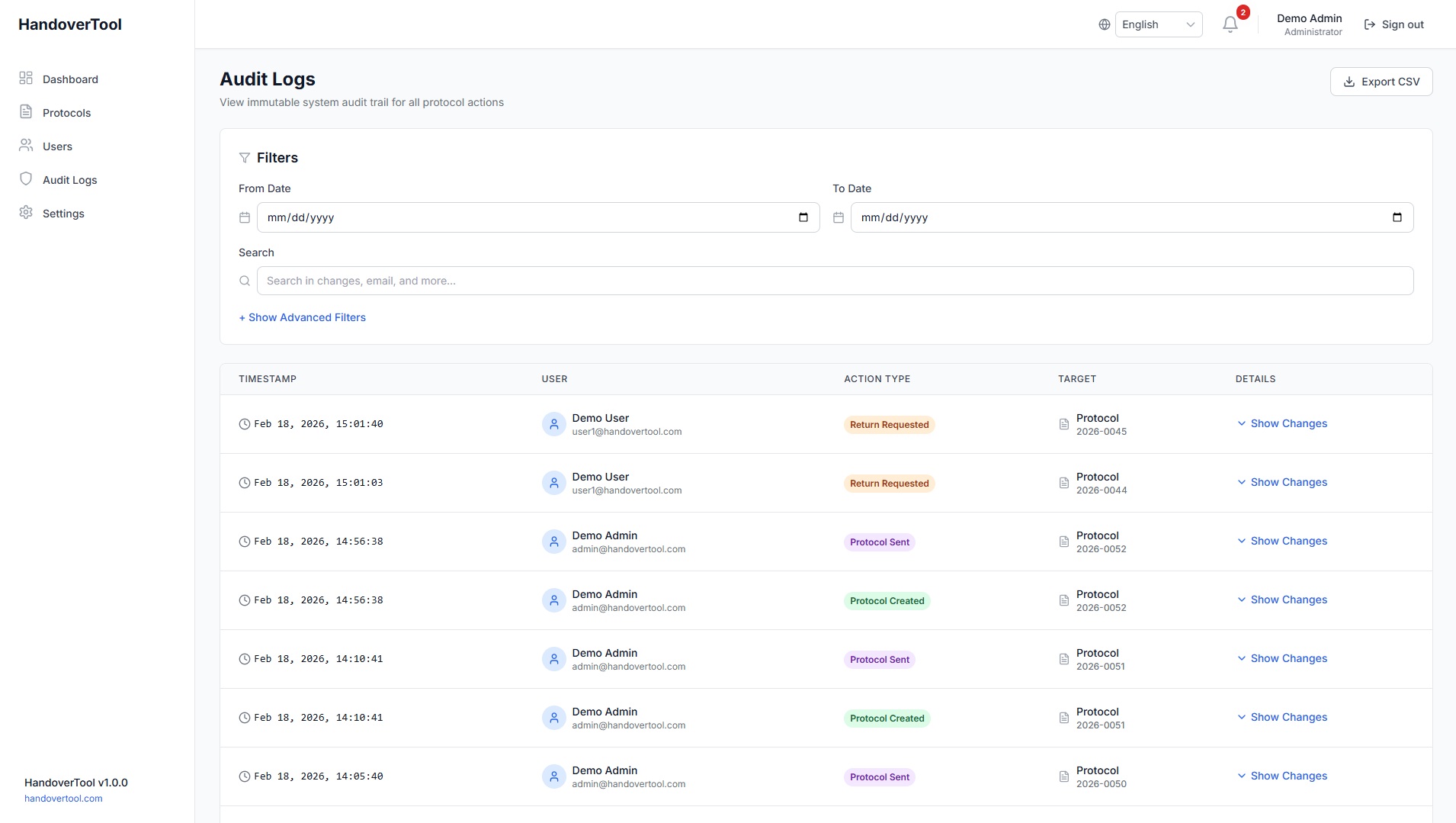
Task: Click Protocol Sent badge for 2026-0052
Action: tap(880, 542)
